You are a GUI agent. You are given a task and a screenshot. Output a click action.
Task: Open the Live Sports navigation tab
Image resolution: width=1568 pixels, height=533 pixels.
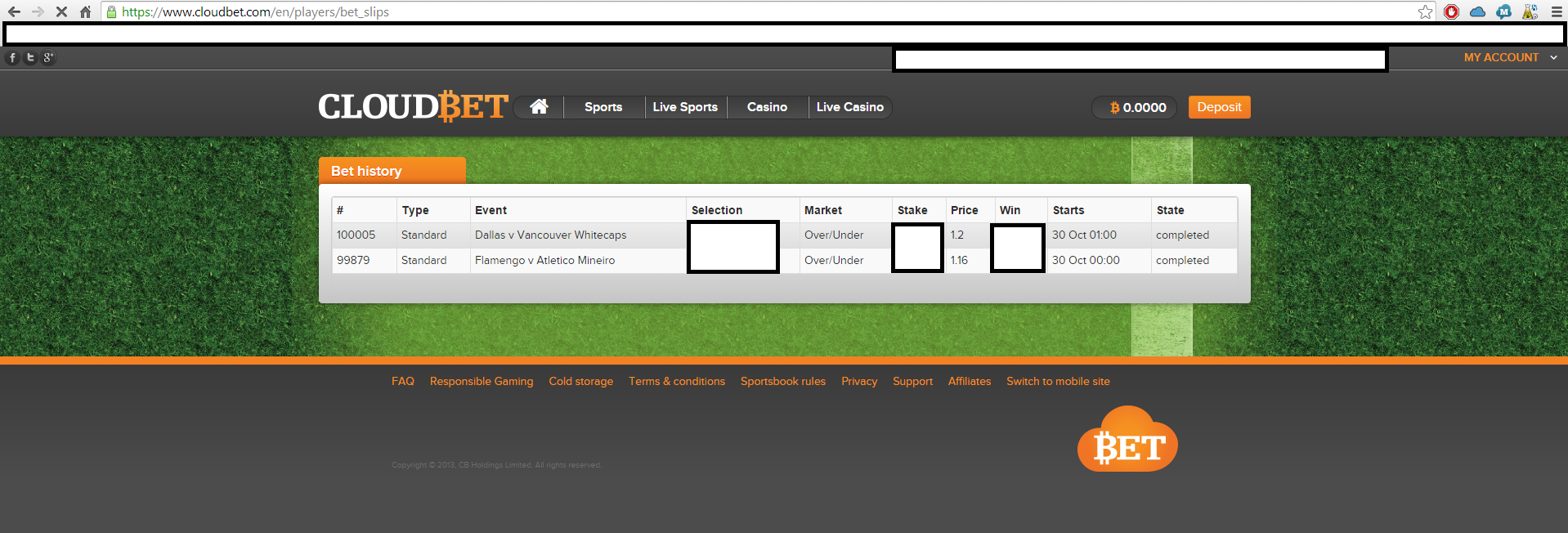(685, 107)
